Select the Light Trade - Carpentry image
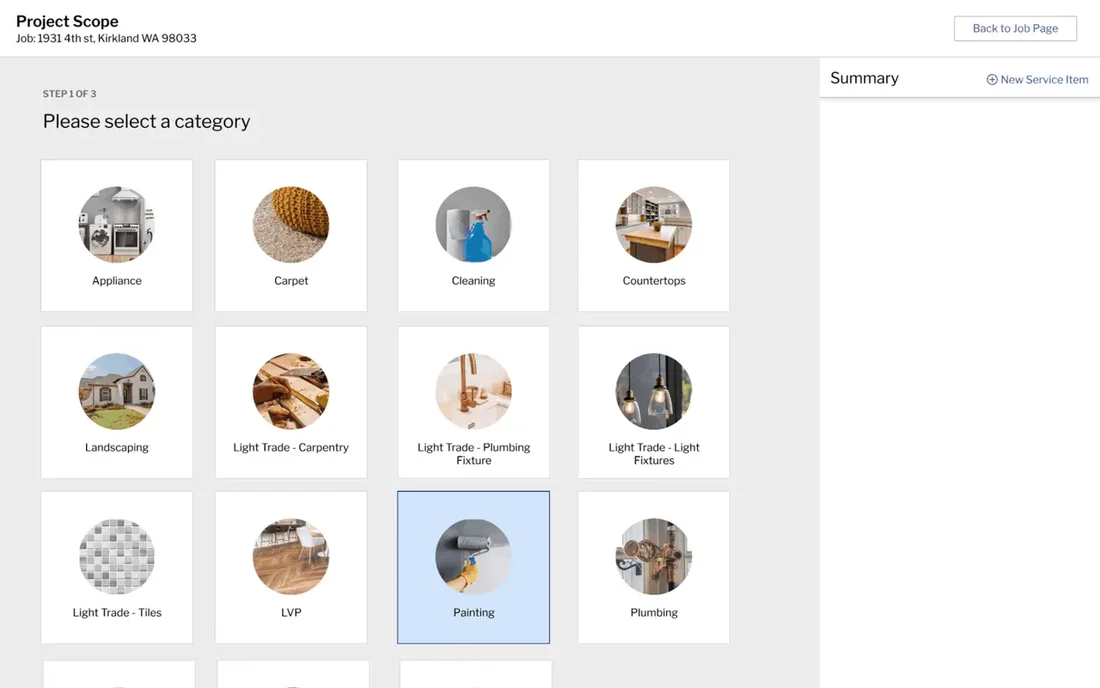 pyautogui.click(x=291, y=391)
